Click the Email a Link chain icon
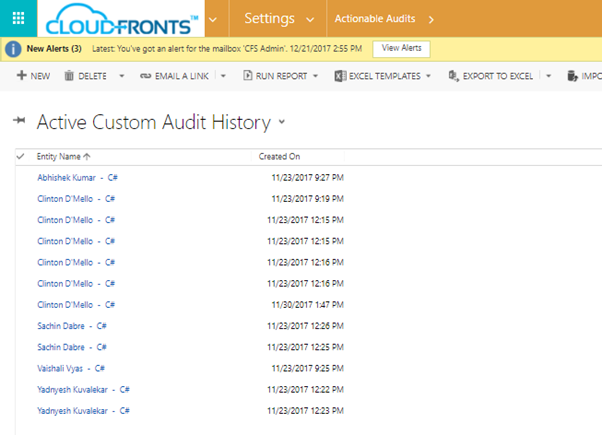The width and height of the screenshot is (602, 435). pos(146,76)
